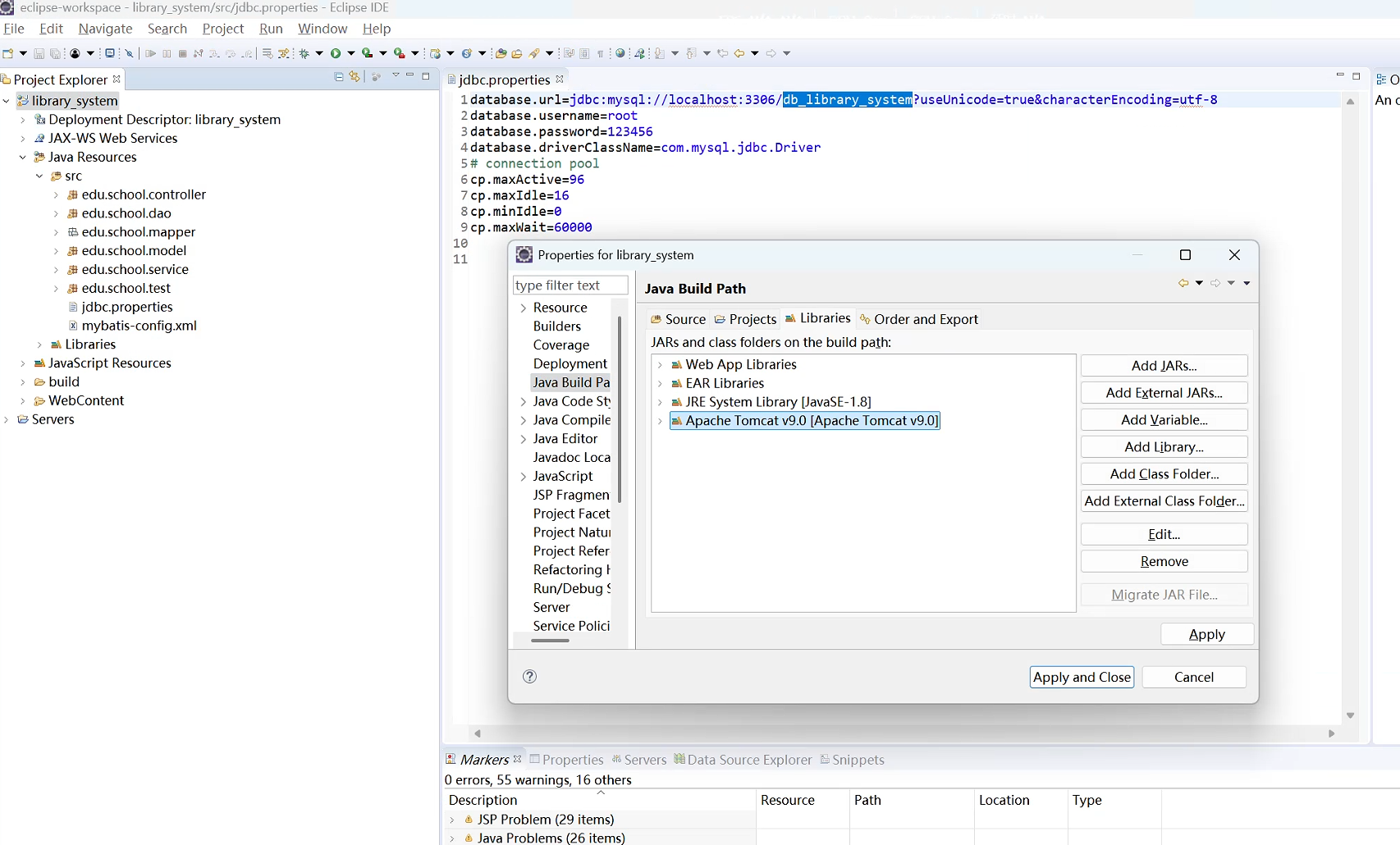Close the jdbc.properties editor tab
This screenshot has height=845, width=1400.
[x=560, y=79]
